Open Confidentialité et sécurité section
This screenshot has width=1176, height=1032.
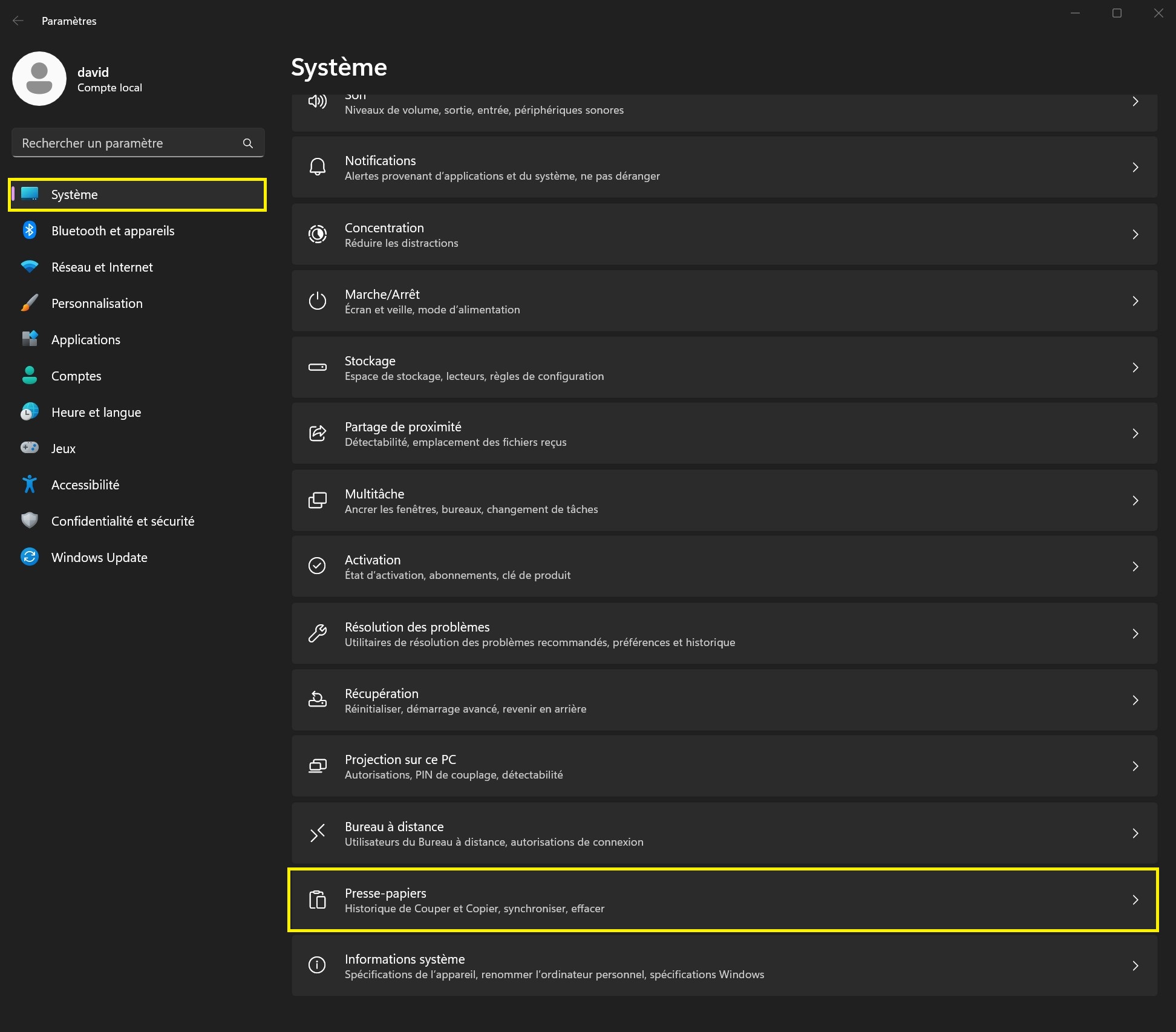(x=123, y=521)
